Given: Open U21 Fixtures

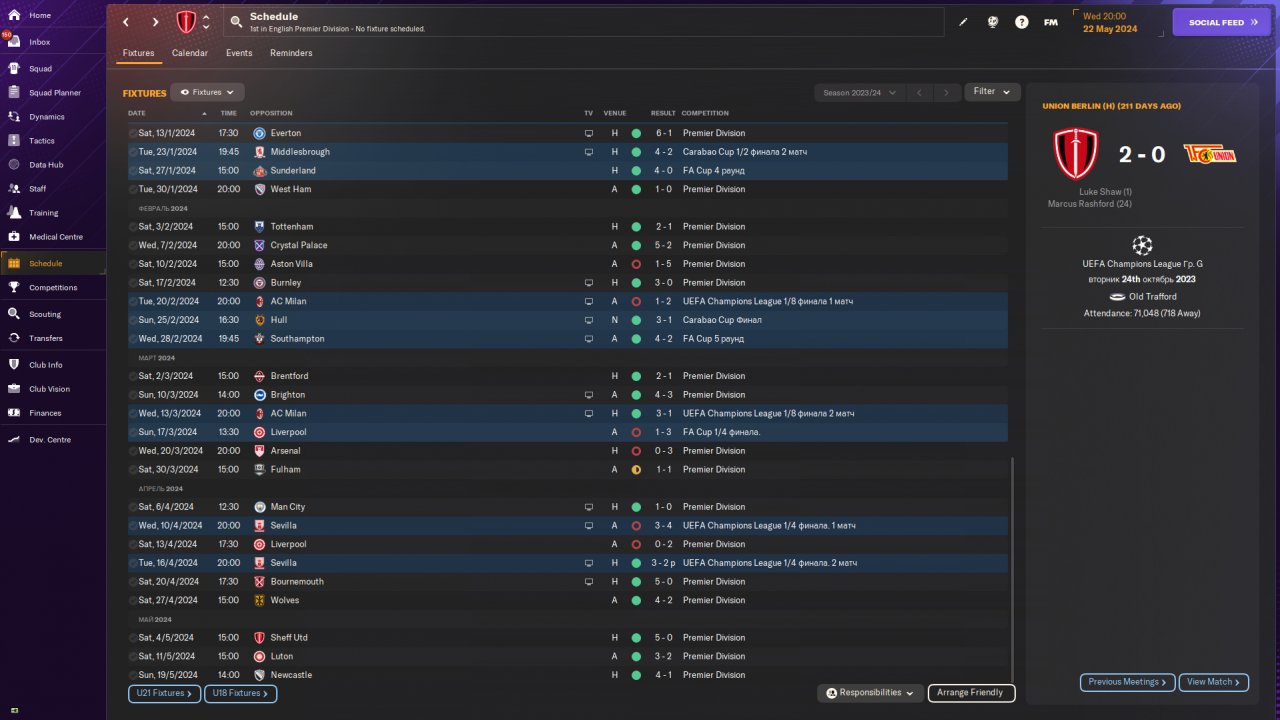Looking at the screenshot, I should point(165,693).
